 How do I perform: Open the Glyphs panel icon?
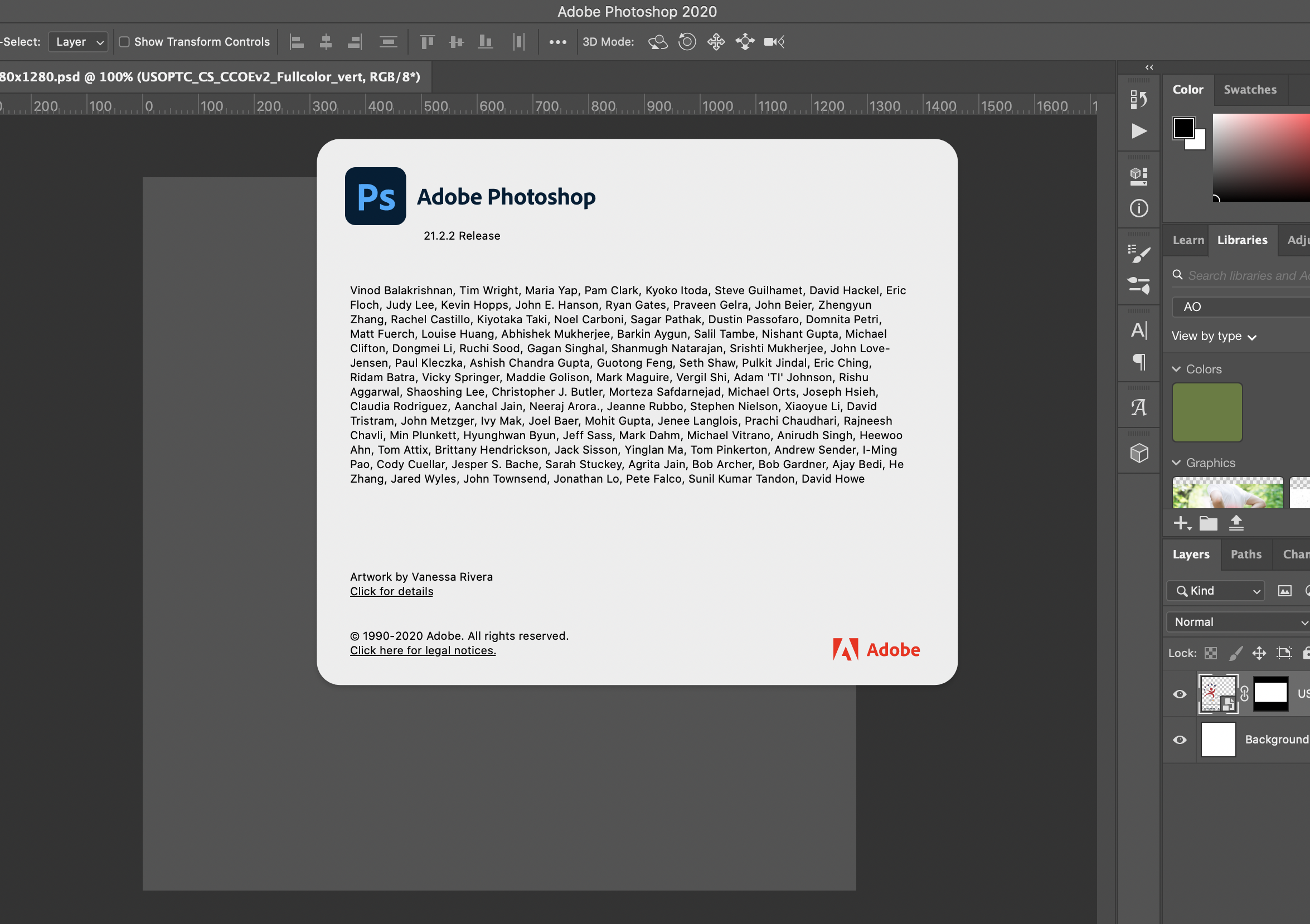coord(1138,407)
